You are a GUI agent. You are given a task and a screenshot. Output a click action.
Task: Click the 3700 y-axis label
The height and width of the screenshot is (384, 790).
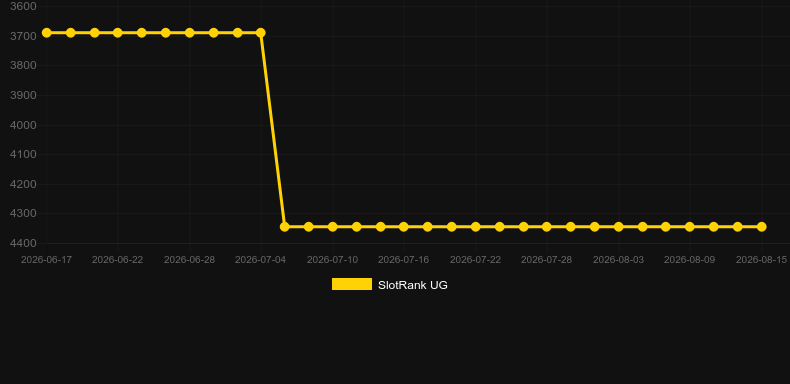[x=23, y=36]
